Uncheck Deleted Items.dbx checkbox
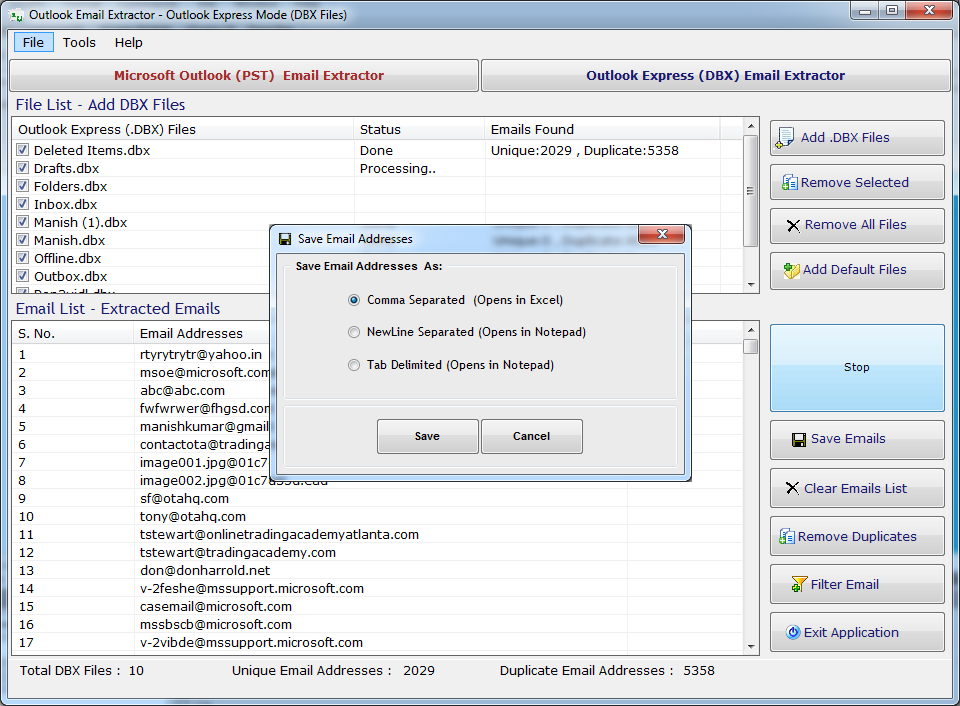This screenshot has height=706, width=960. (x=23, y=149)
